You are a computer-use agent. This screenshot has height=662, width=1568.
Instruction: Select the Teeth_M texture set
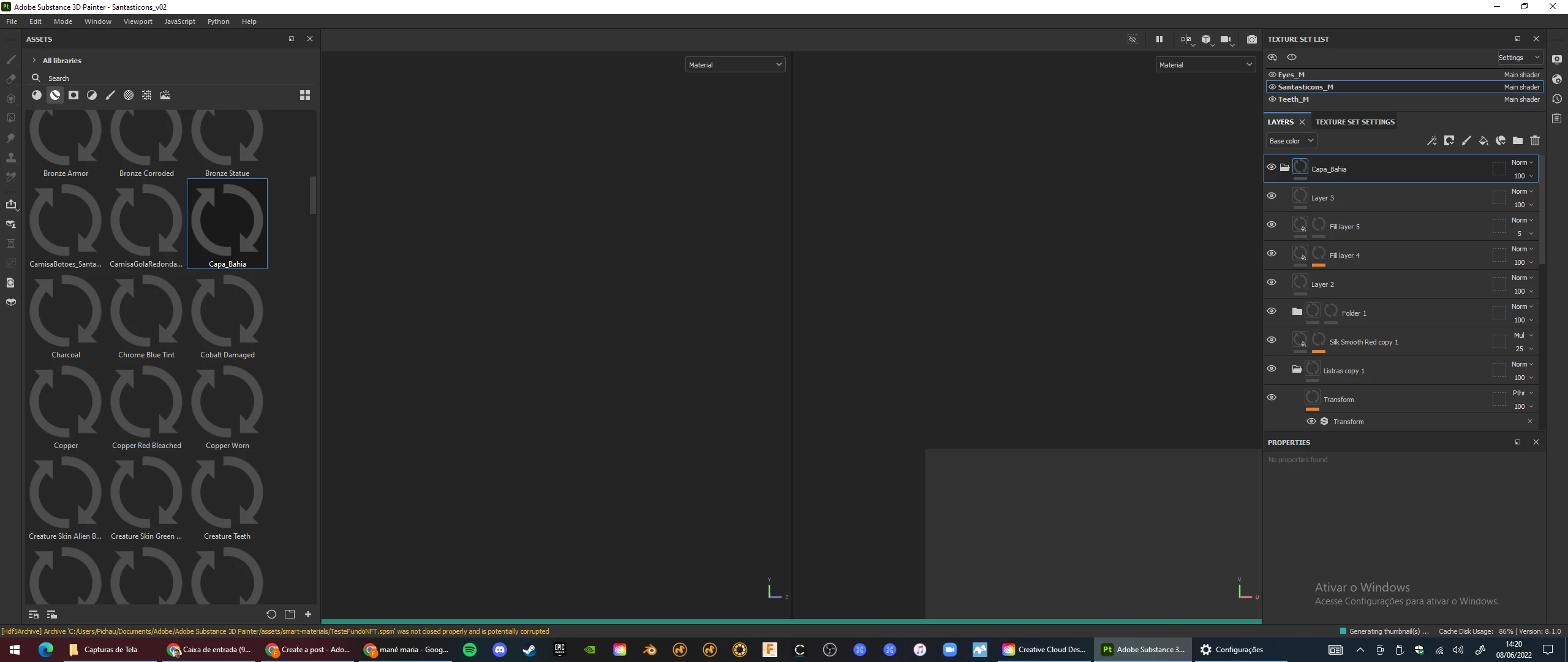point(1293,99)
